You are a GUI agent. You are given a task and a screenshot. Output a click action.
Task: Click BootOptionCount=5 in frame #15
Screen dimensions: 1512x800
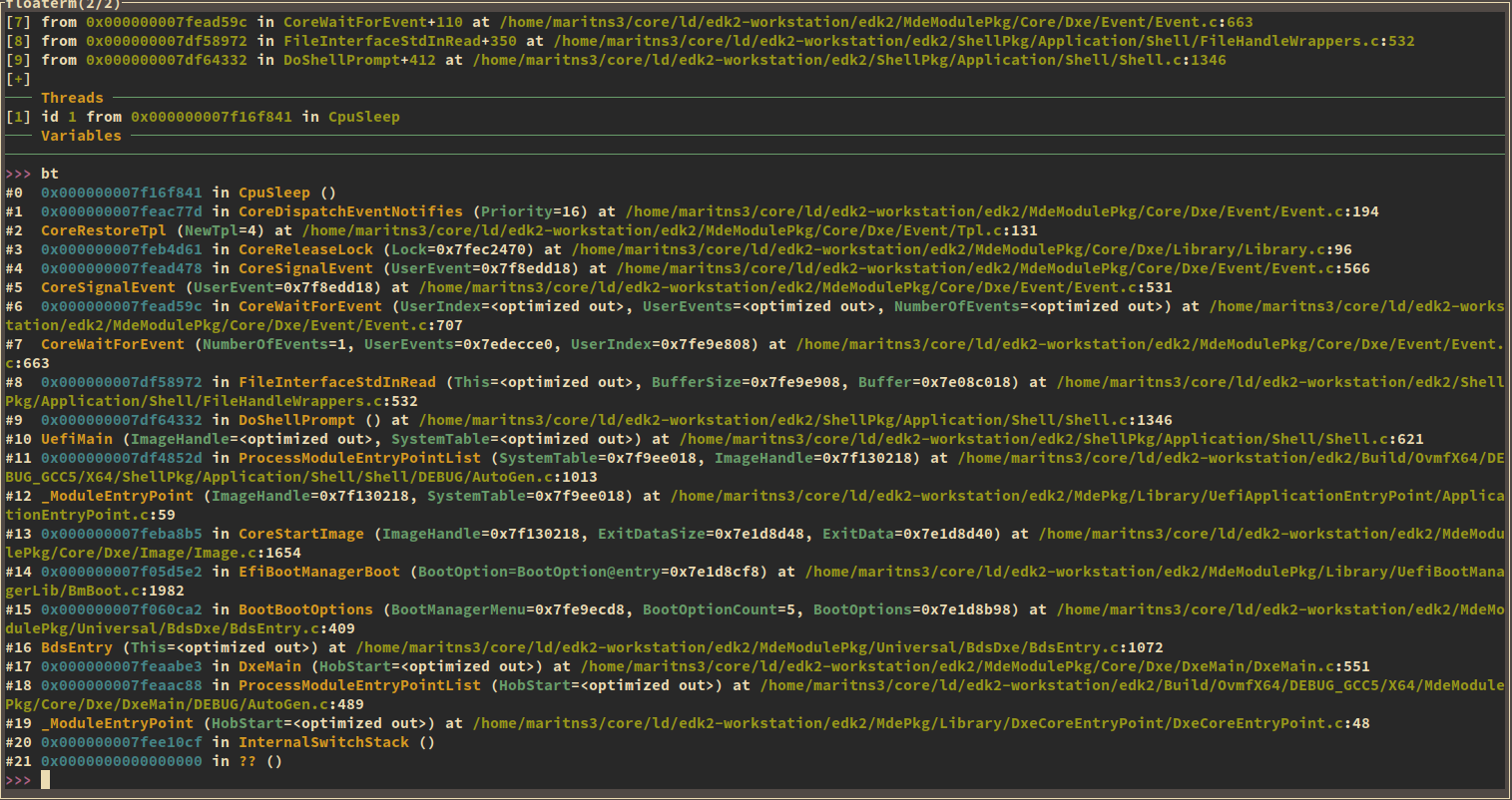coord(719,609)
